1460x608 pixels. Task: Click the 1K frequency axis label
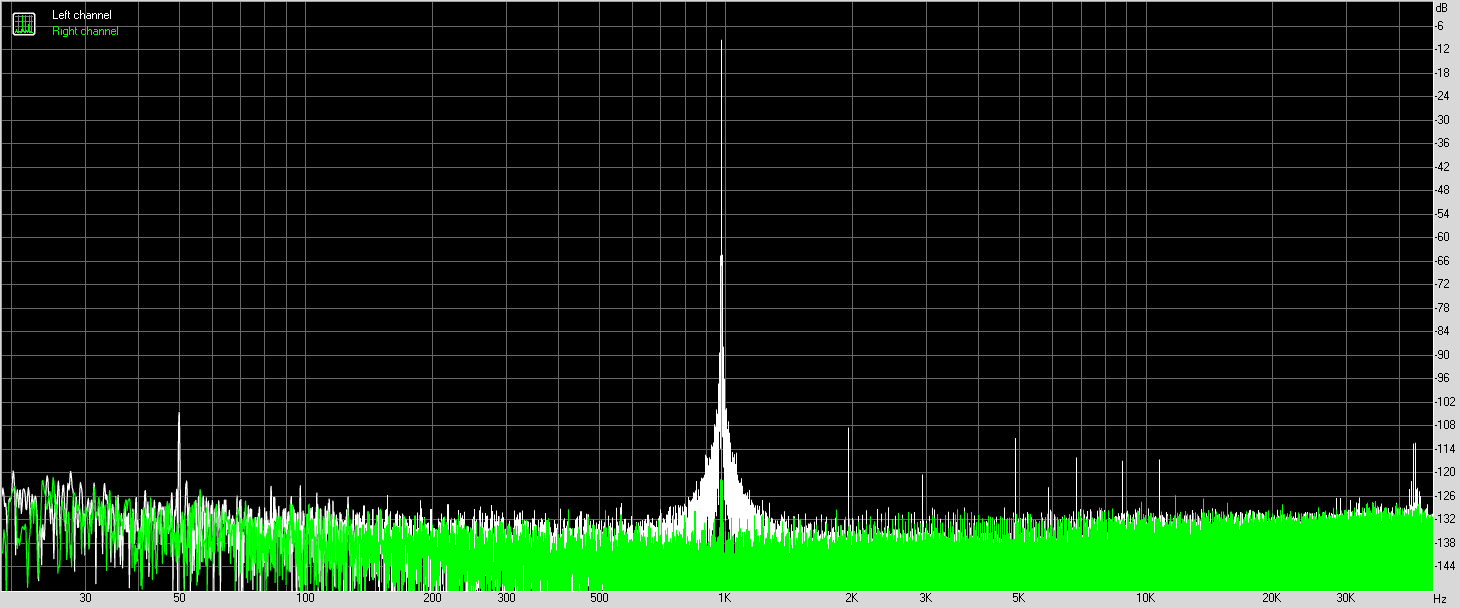click(724, 598)
